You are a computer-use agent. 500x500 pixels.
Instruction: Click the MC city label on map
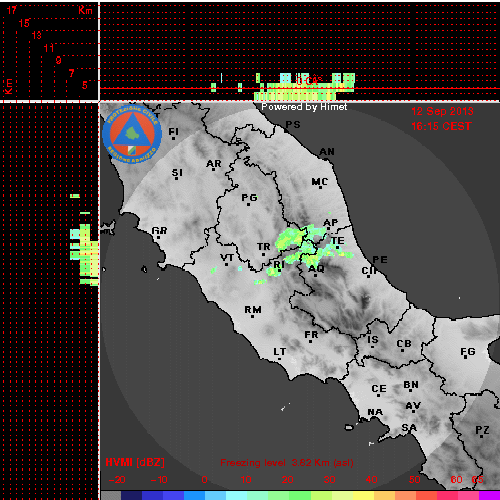tap(319, 182)
